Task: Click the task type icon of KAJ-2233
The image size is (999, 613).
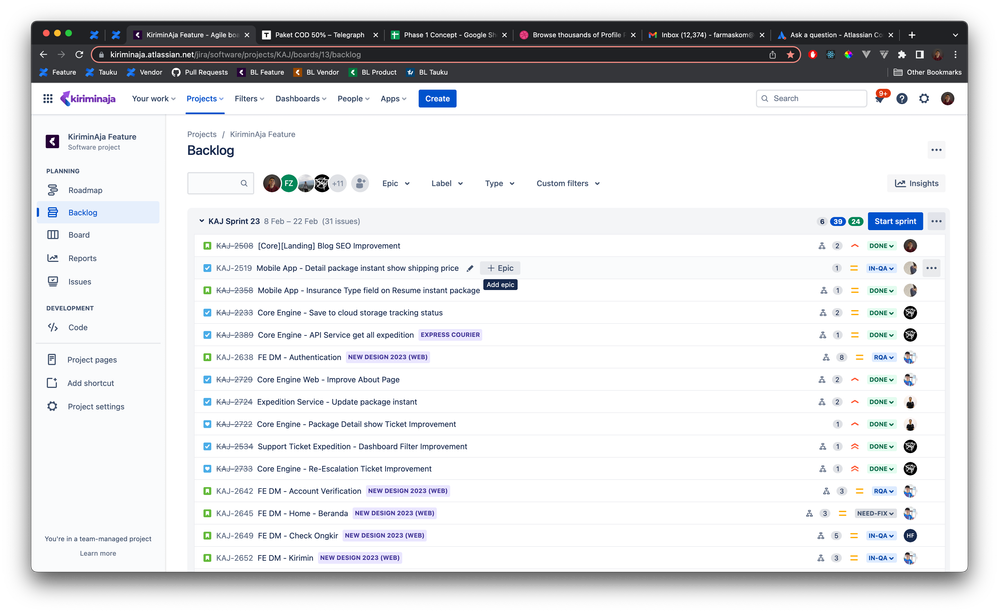Action: 207,313
